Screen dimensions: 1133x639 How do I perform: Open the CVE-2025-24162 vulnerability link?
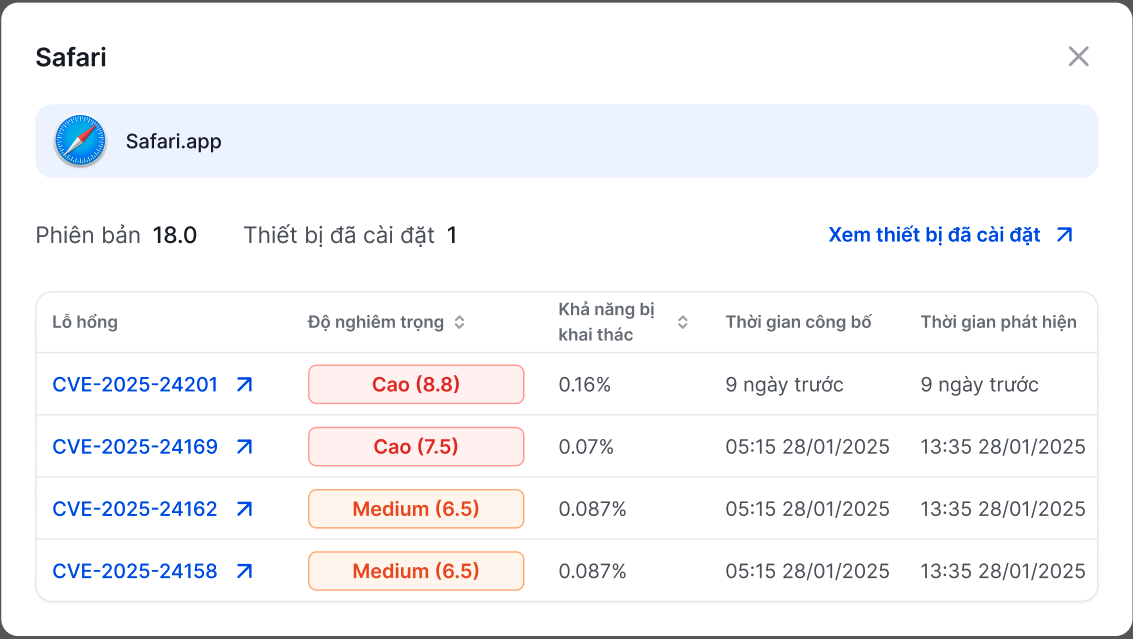tap(135, 509)
